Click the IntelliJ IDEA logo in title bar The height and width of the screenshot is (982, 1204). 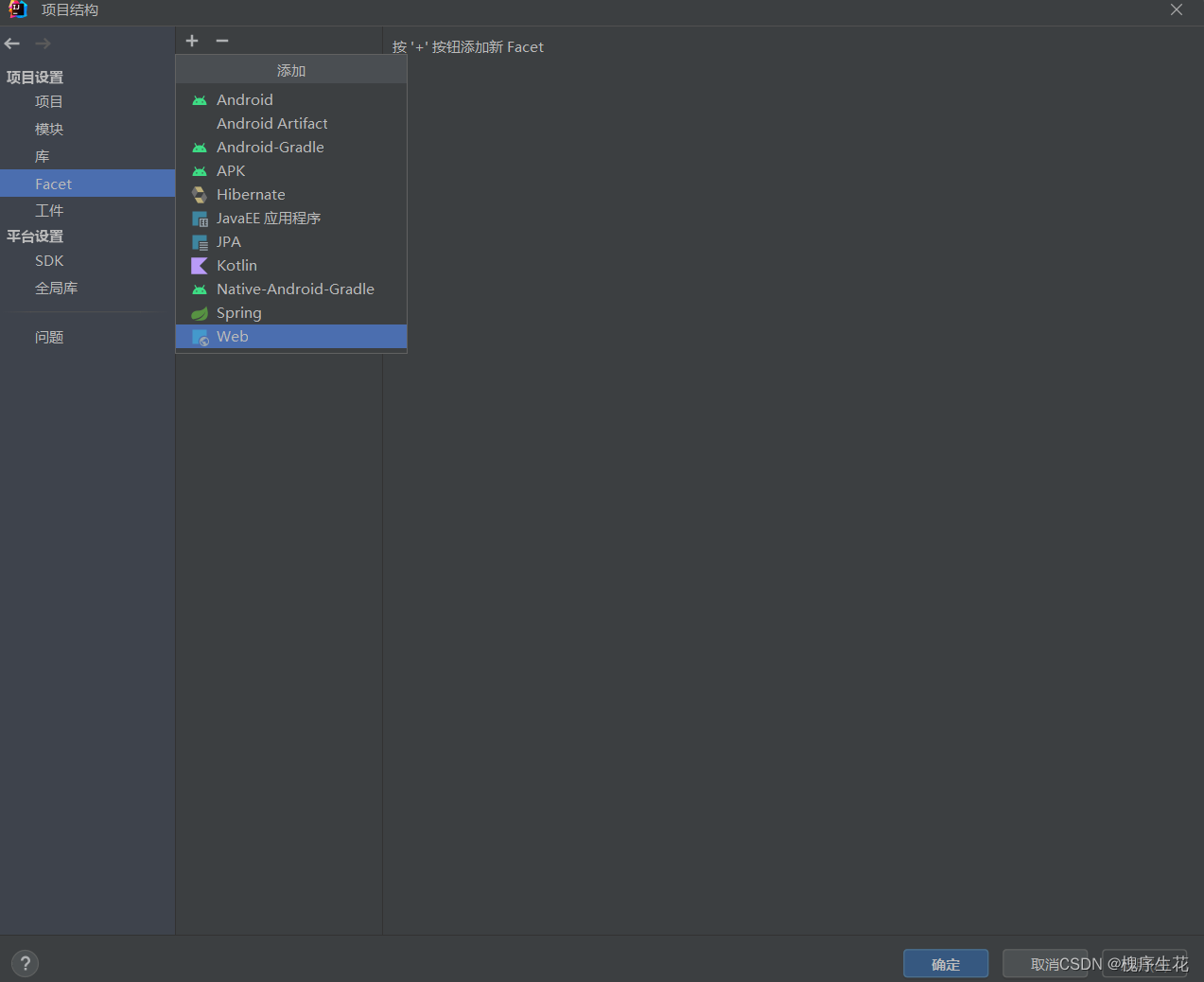[x=17, y=9]
